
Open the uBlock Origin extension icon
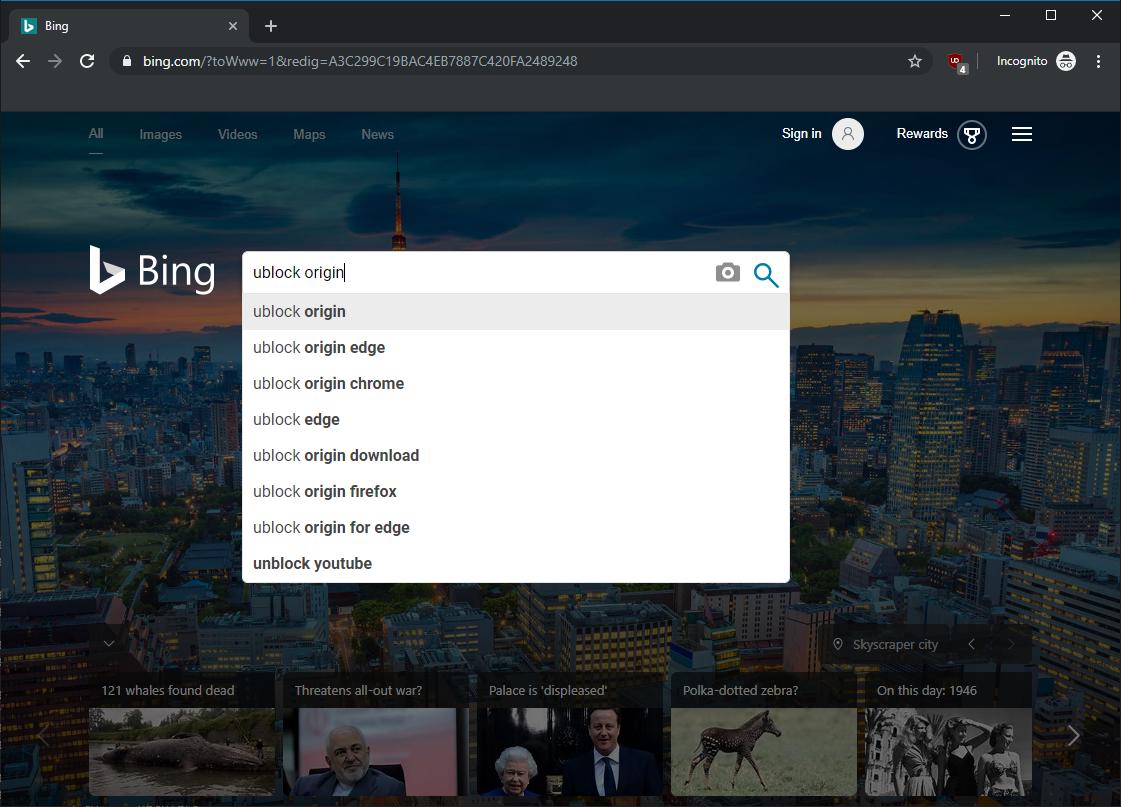pyautogui.click(x=957, y=62)
